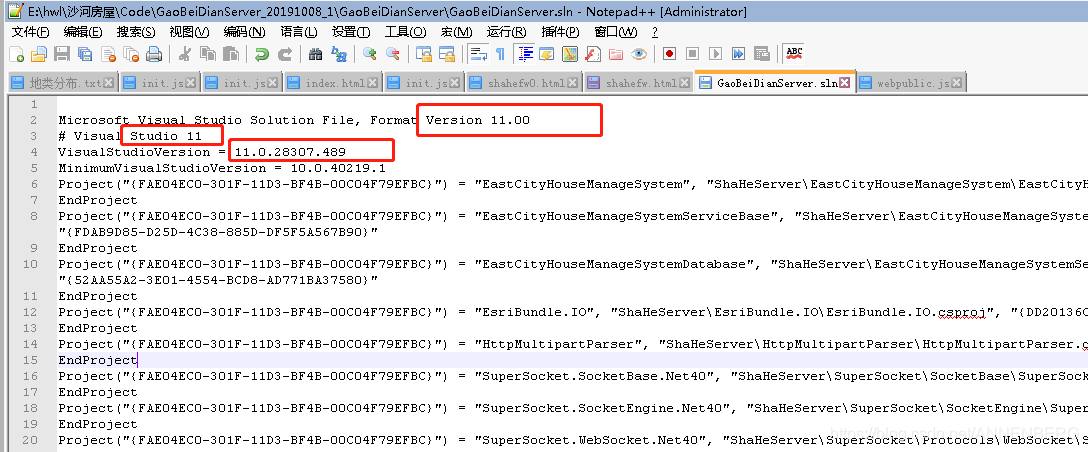Click text "EsriBundle.IO" on line 12
The width and height of the screenshot is (1088, 452).
pos(535,312)
